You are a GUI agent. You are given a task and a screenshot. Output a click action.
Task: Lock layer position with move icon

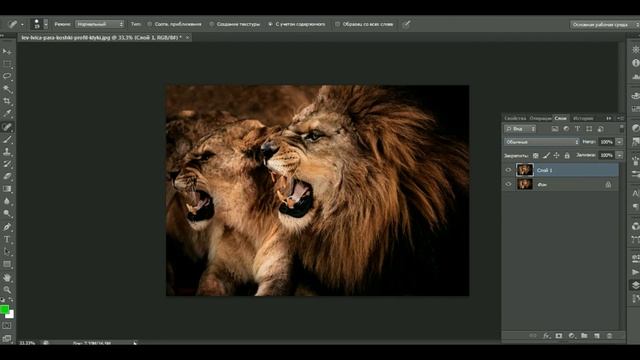[x=556, y=156]
